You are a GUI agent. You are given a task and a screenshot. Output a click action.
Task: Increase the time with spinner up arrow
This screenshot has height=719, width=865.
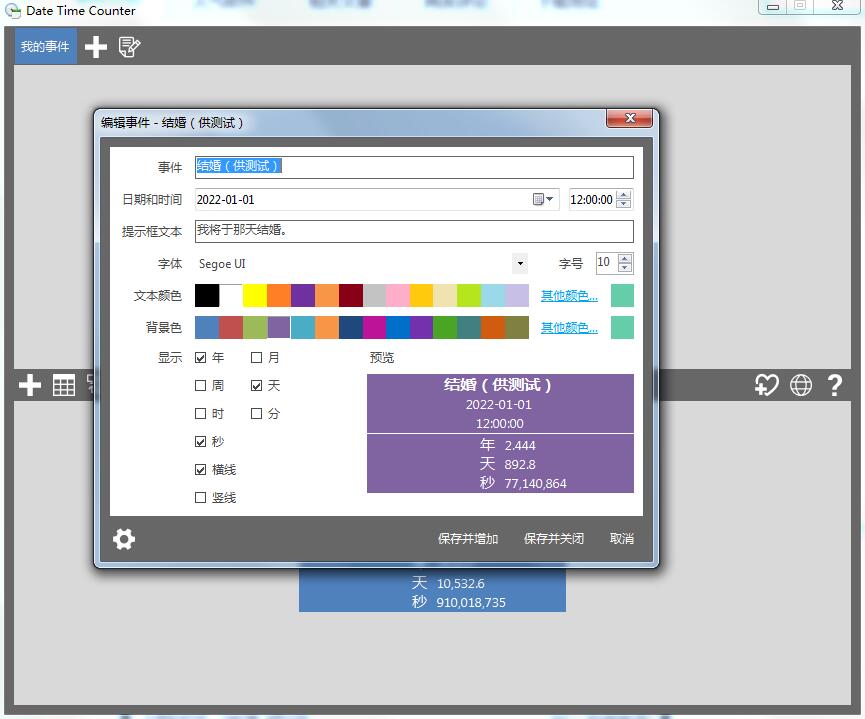(624, 195)
